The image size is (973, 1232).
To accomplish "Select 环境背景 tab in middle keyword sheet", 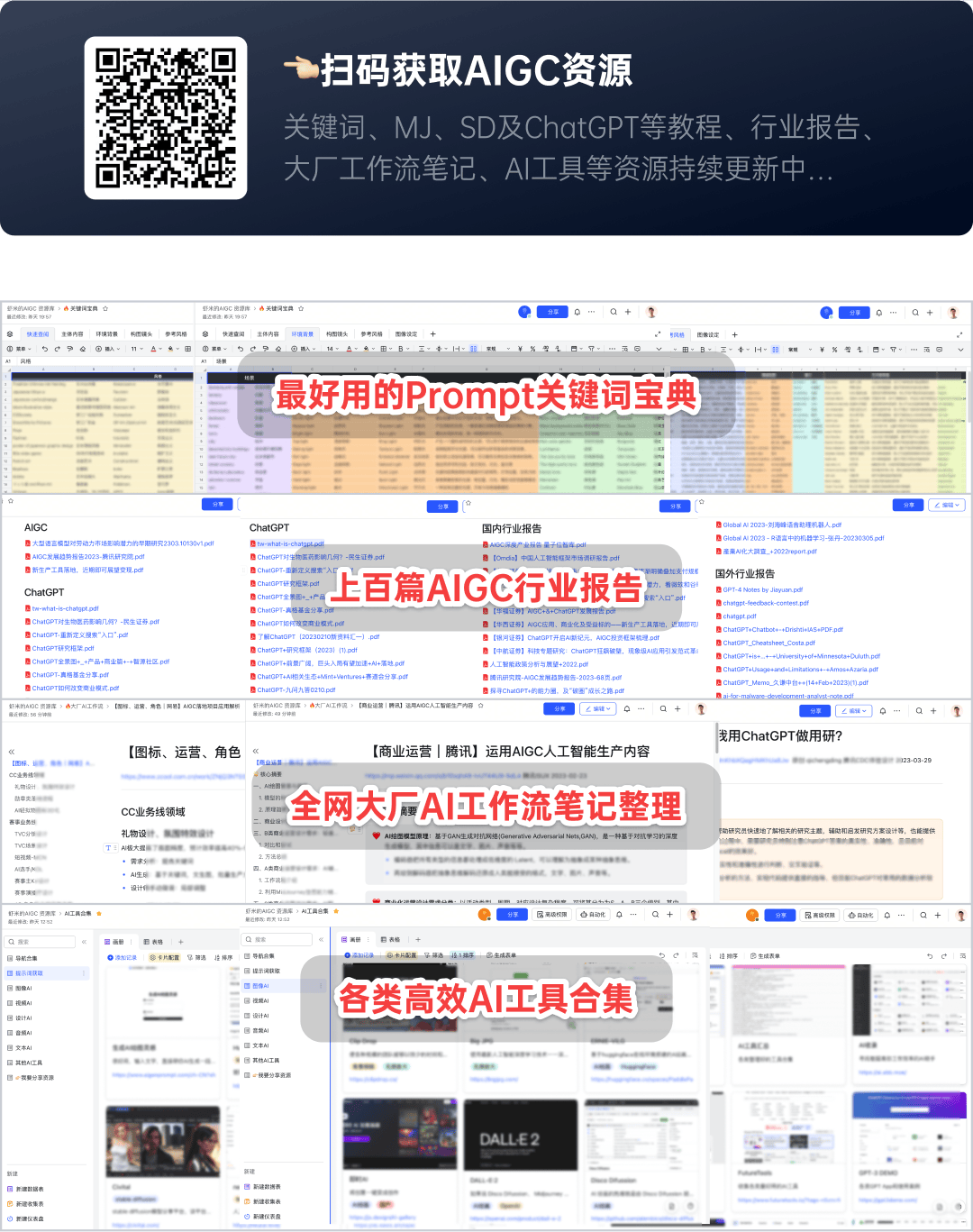I will click(x=302, y=334).
